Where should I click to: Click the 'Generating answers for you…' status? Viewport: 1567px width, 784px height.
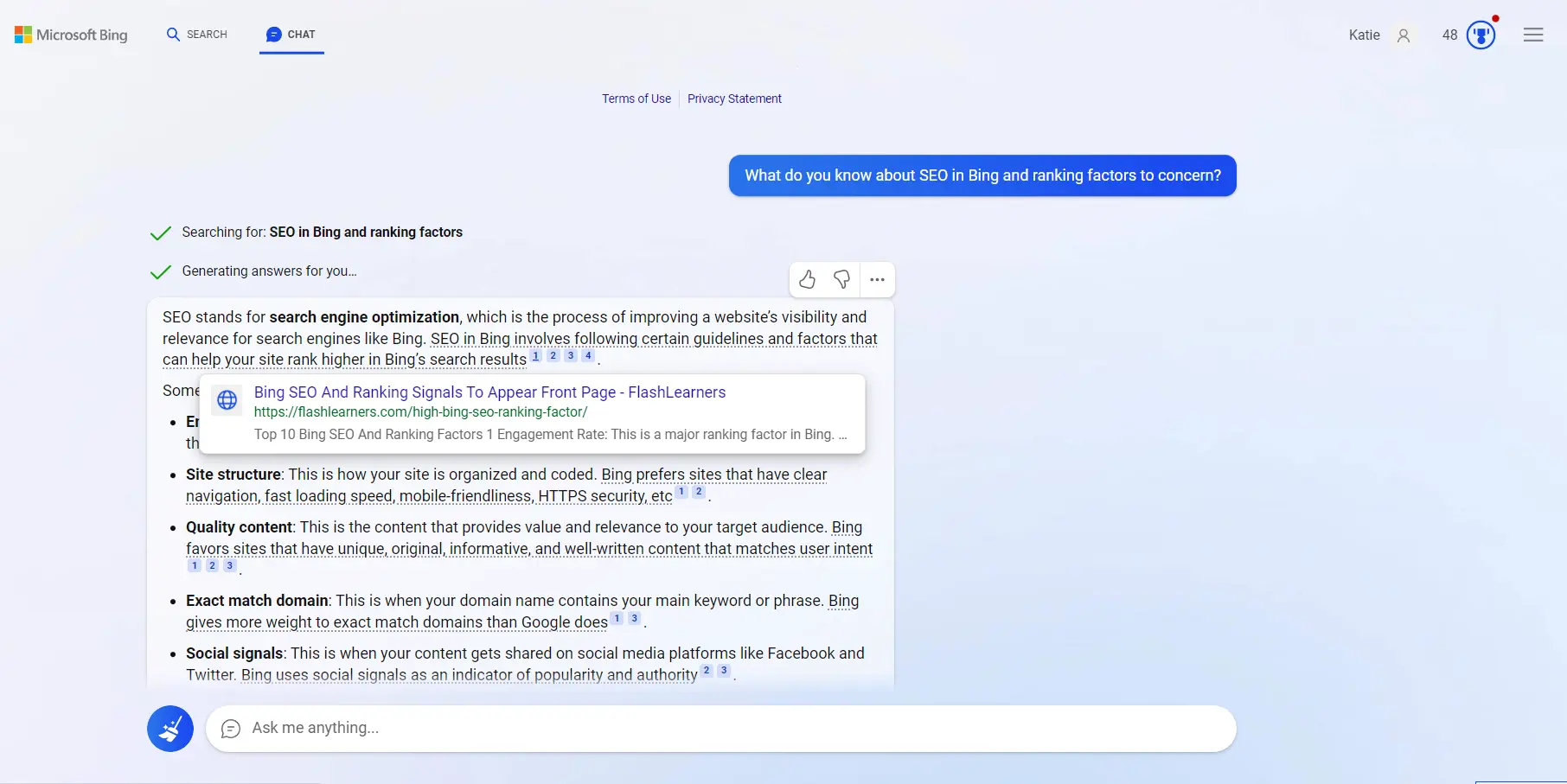coord(269,271)
